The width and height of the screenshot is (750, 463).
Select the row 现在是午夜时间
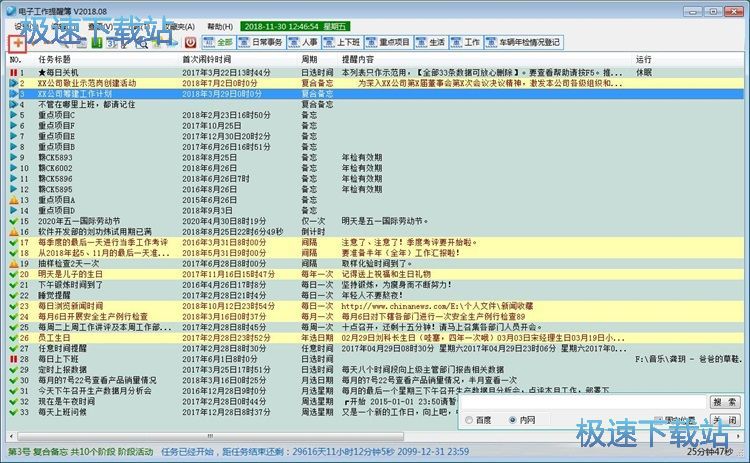point(376,401)
